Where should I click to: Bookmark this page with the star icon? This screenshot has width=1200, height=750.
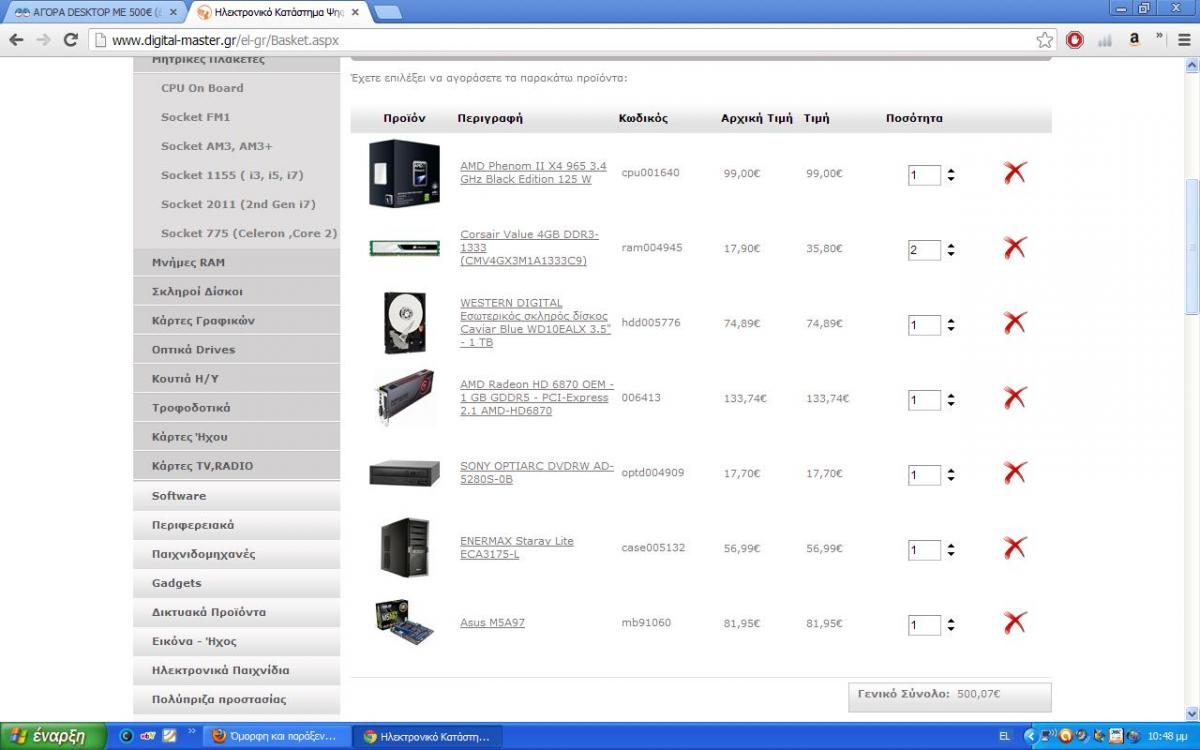coord(1044,40)
